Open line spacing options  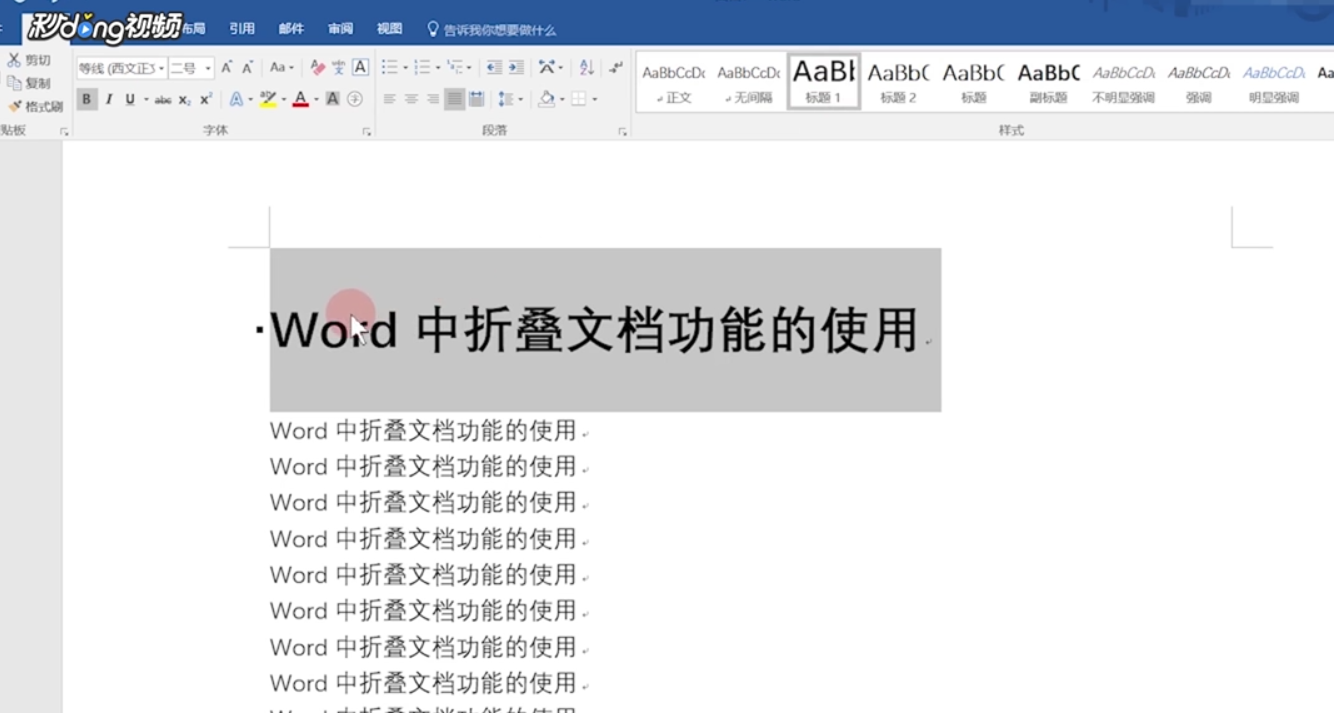point(510,99)
